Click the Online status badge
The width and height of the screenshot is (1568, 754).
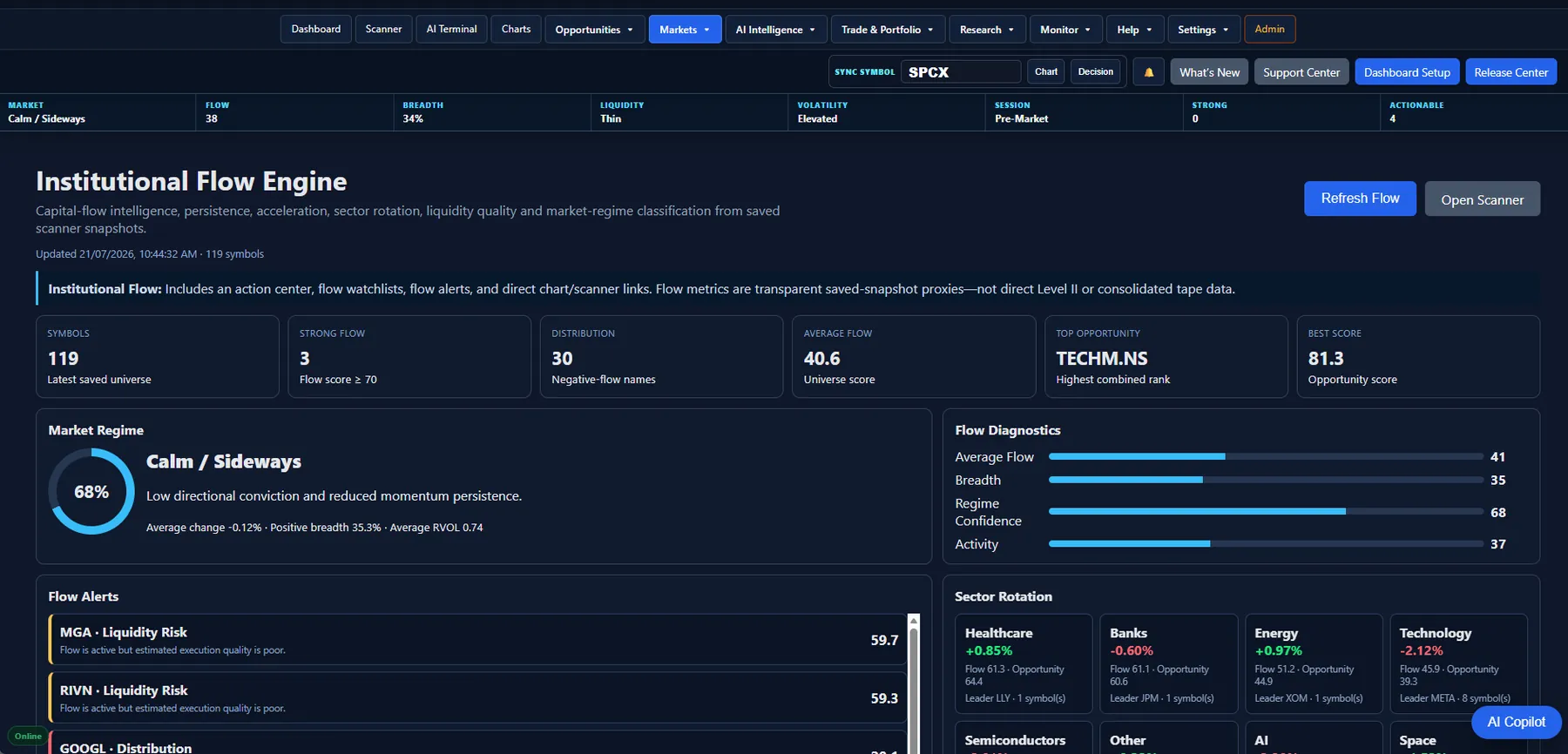pos(28,737)
